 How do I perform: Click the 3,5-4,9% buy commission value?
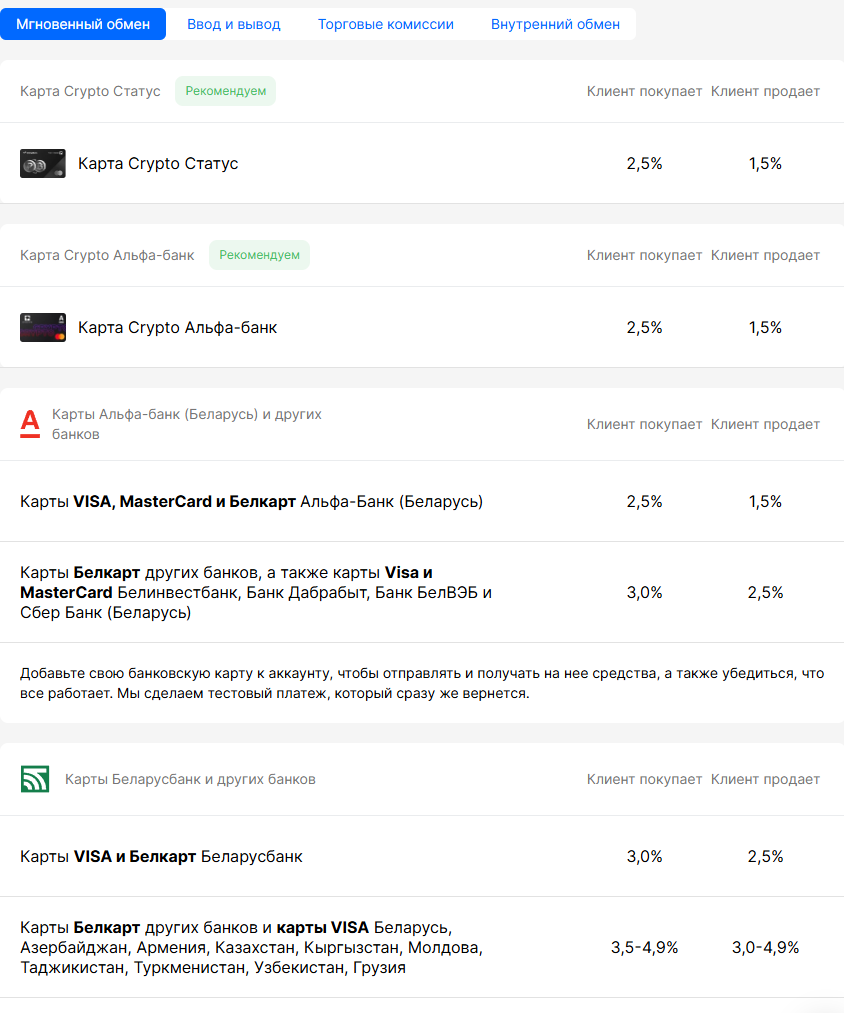tap(644, 947)
